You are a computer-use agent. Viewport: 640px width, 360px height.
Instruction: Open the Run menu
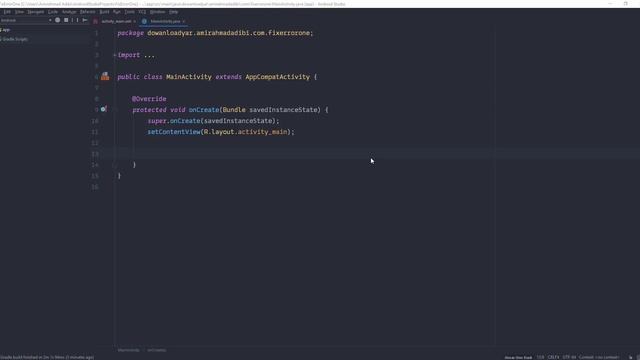pos(117,12)
